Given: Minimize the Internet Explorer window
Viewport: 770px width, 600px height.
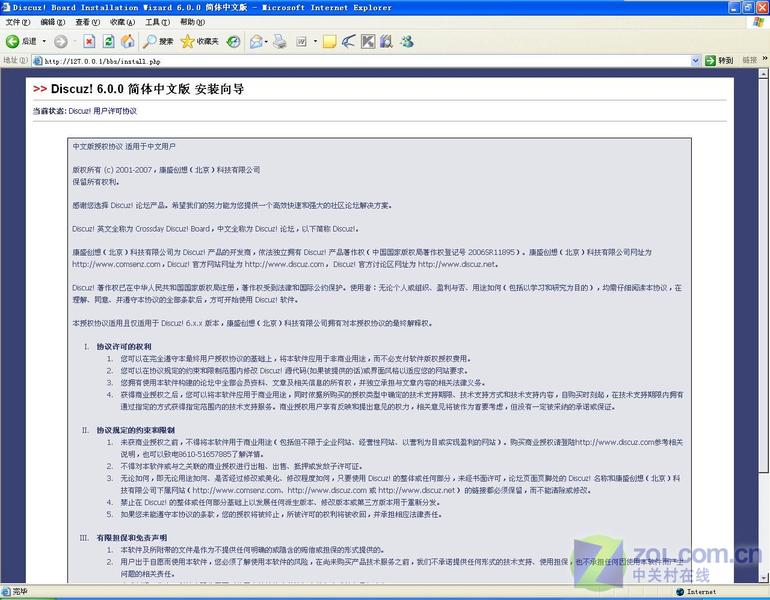Looking at the screenshot, I should point(734,7).
